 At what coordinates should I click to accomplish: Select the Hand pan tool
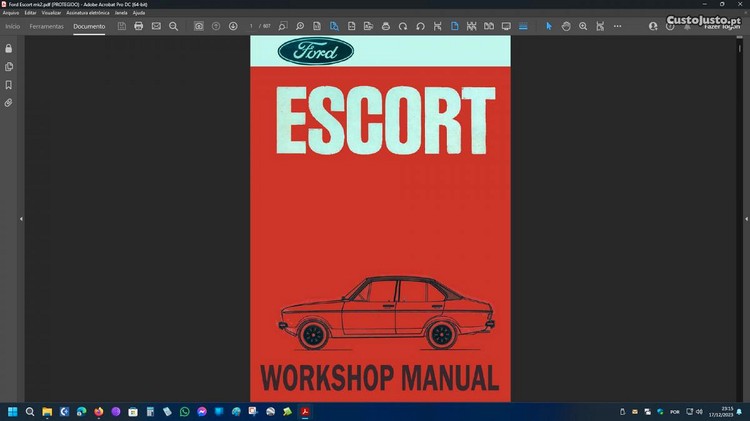coord(566,26)
